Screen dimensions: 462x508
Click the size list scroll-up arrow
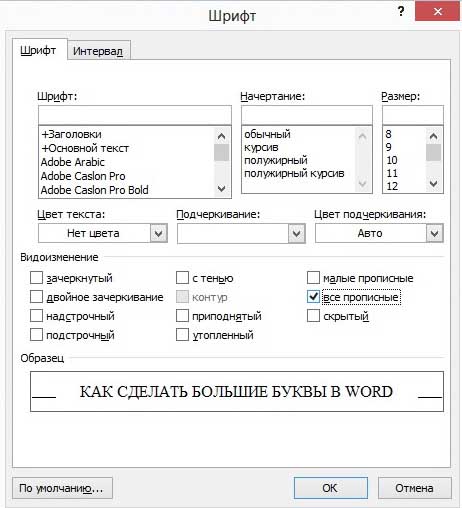(434, 136)
